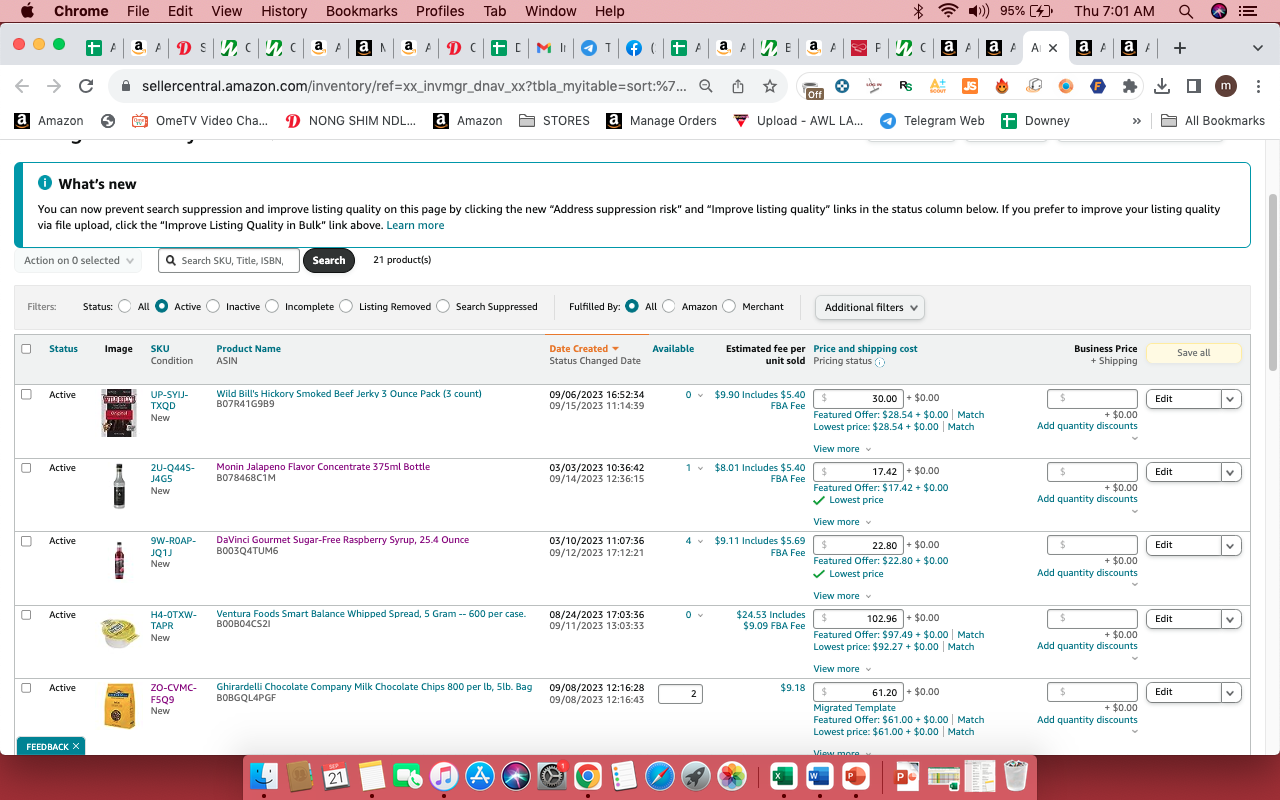
Task: Toggle the Chrome side panel icon
Action: coord(1193,86)
